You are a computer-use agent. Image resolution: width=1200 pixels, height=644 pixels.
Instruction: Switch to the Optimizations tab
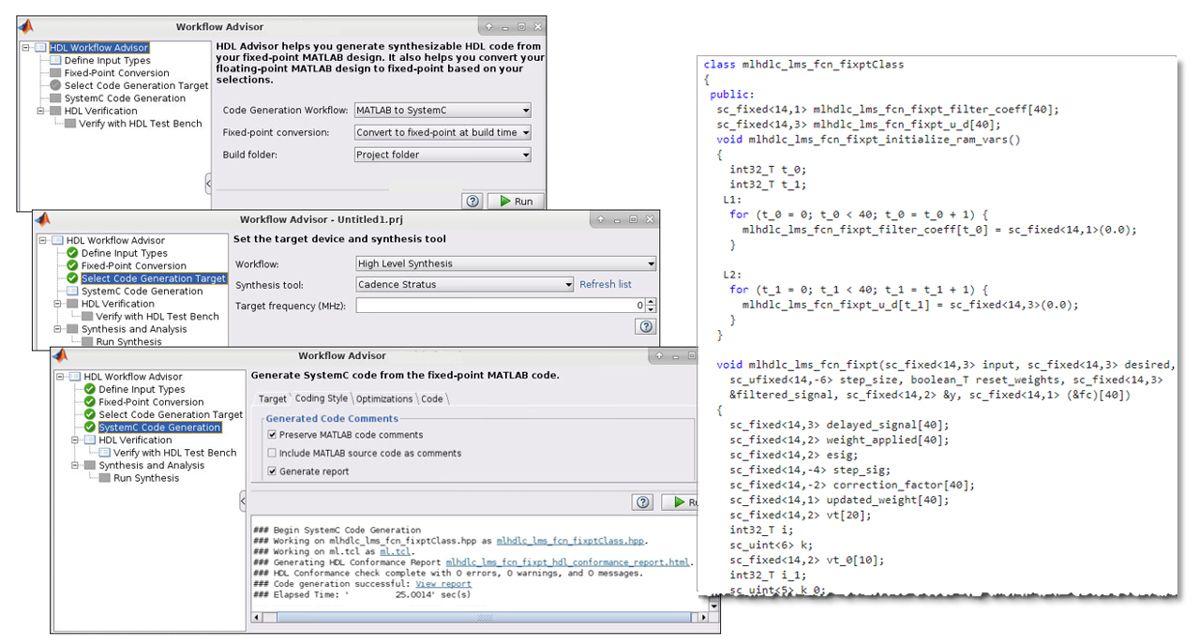pos(383,398)
